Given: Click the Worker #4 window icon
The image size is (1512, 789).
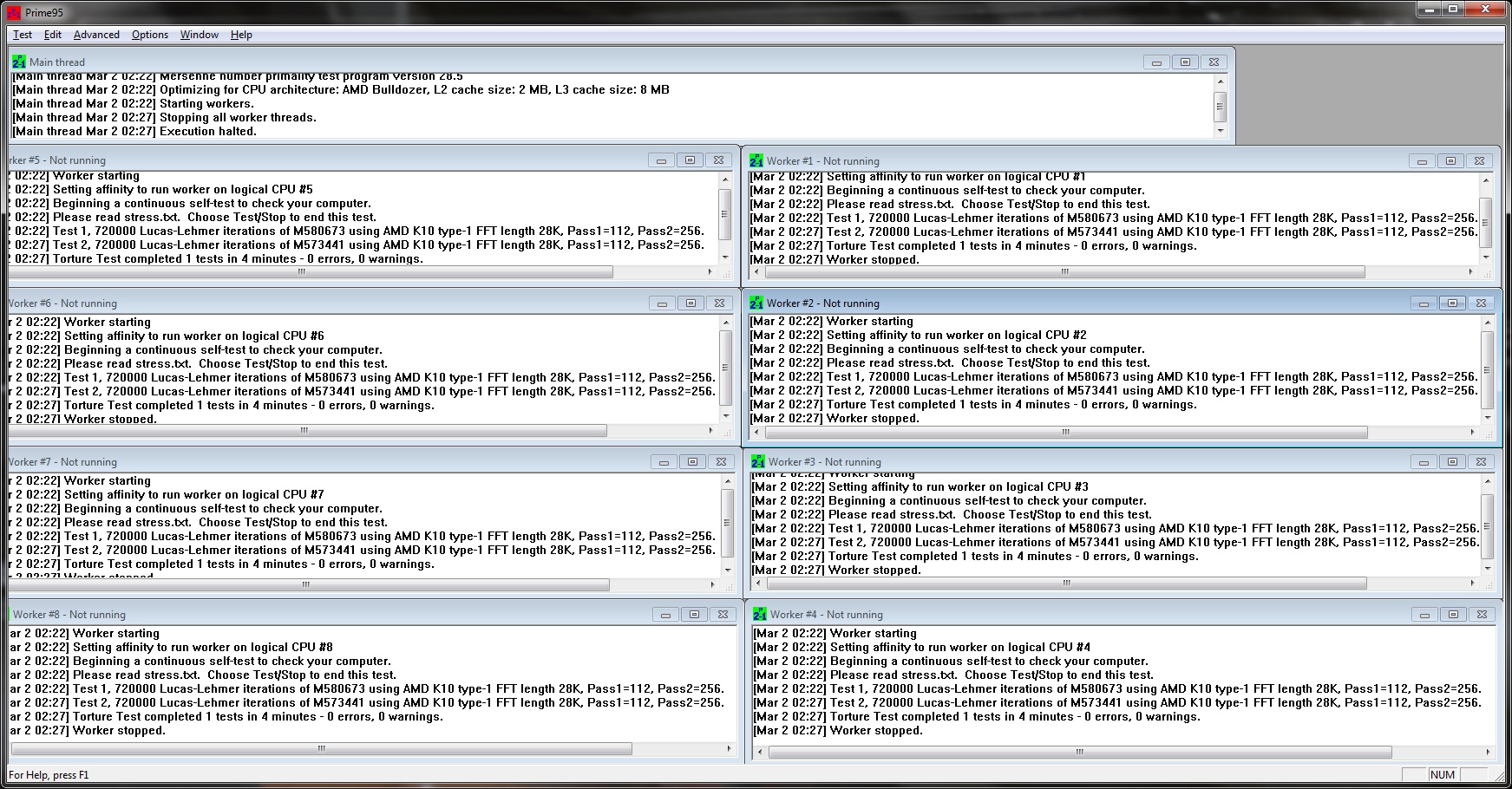Looking at the screenshot, I should pyautogui.click(x=760, y=614).
